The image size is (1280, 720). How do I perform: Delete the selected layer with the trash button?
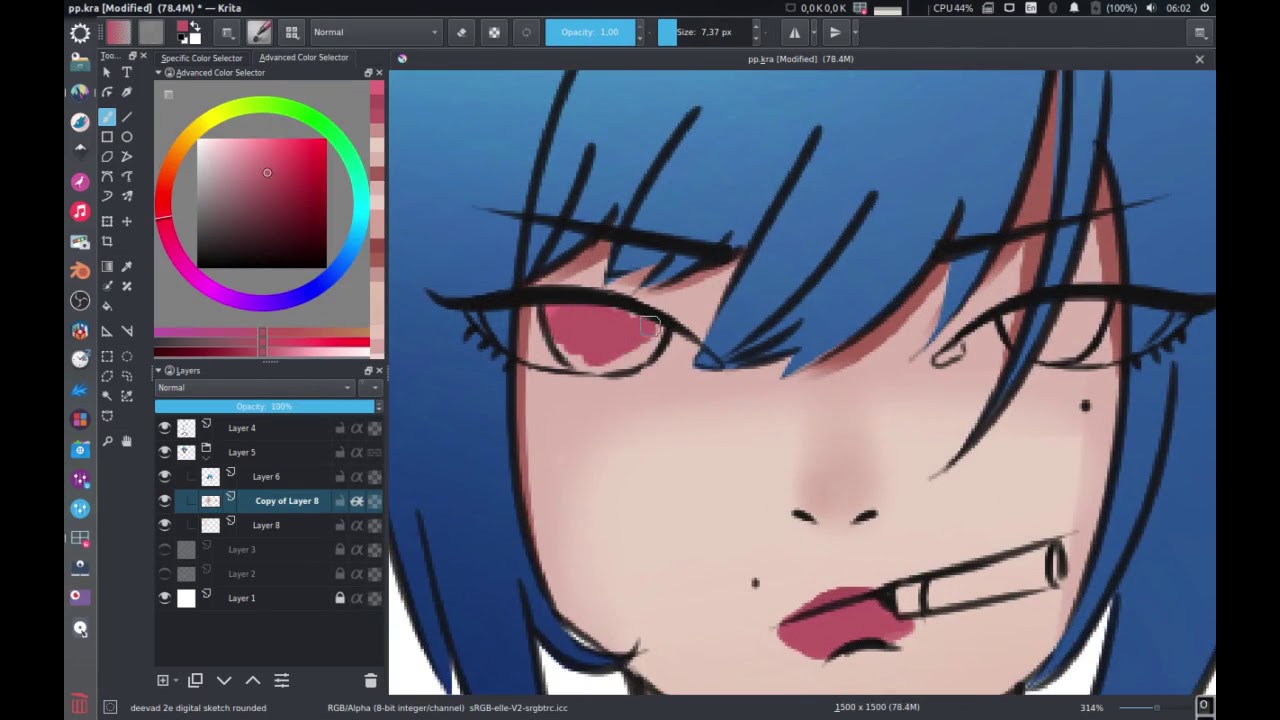[x=370, y=680]
